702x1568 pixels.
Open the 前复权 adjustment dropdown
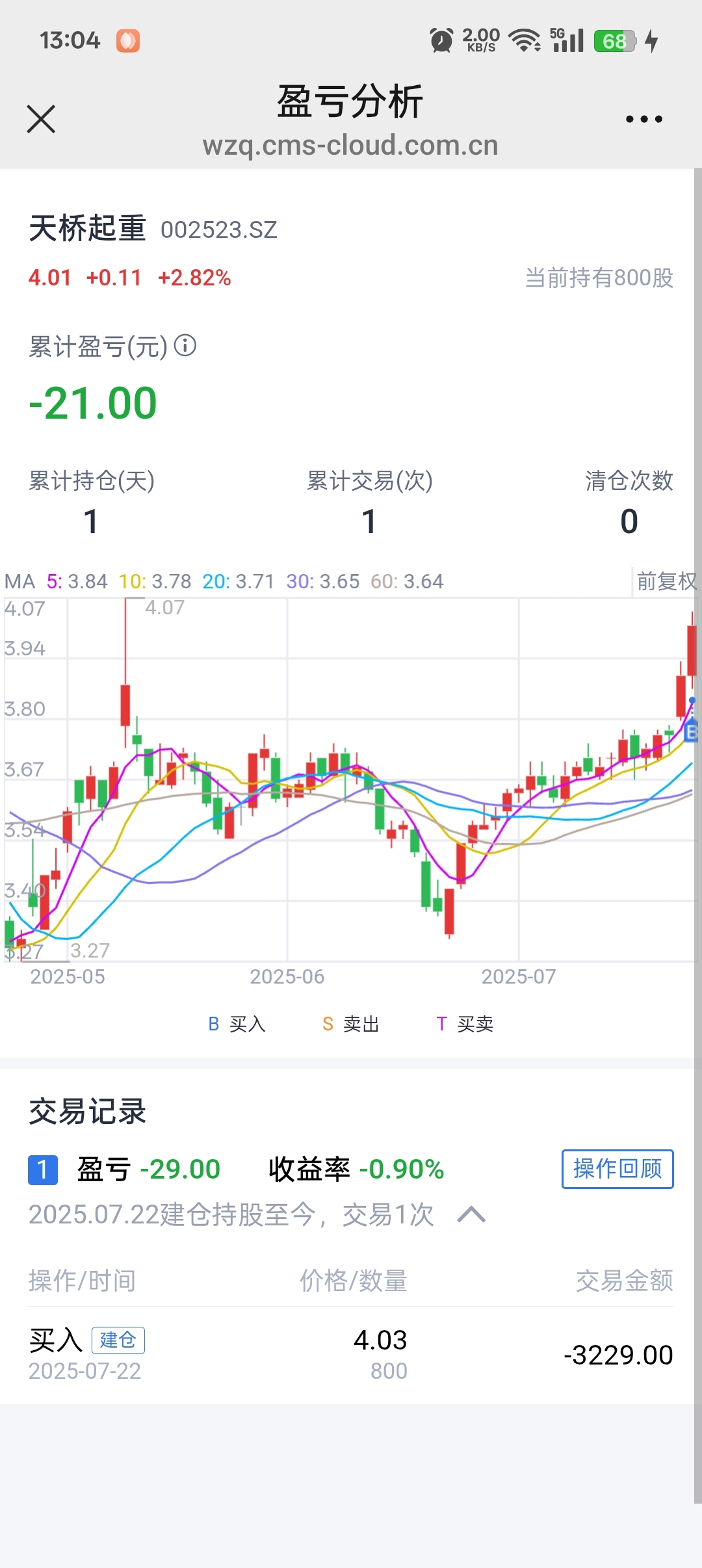(666, 581)
